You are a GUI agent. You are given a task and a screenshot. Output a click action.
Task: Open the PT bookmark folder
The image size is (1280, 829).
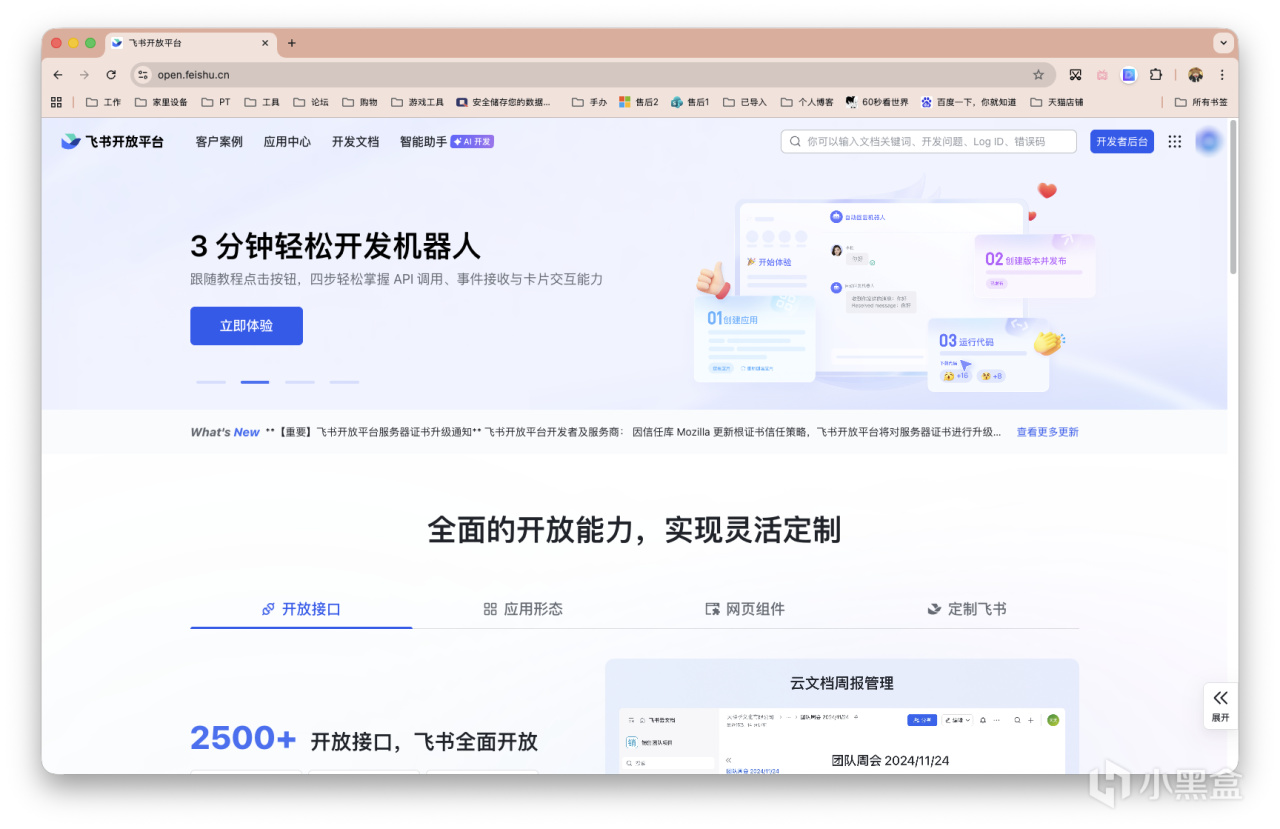[216, 102]
